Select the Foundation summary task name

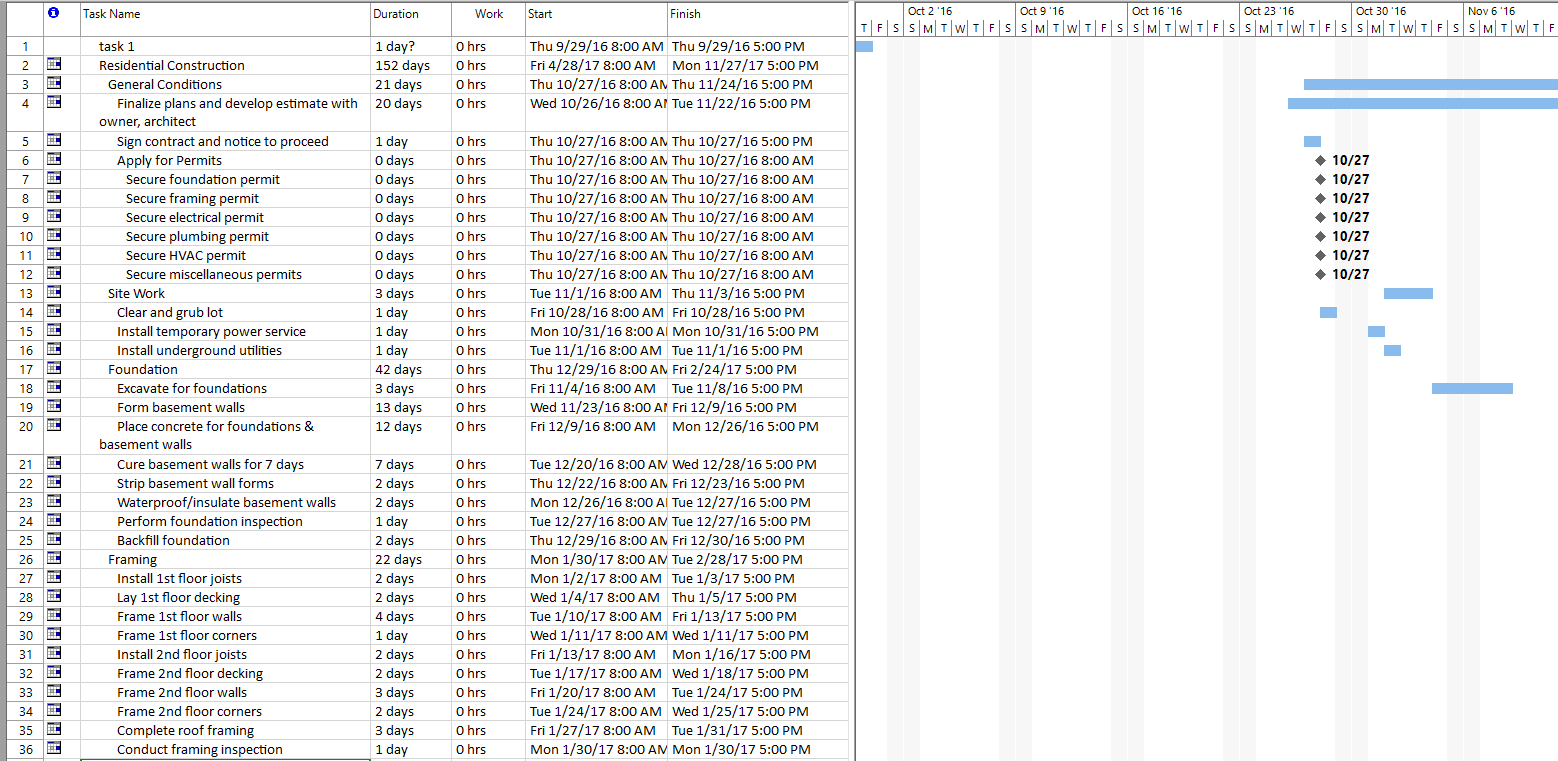(x=143, y=369)
